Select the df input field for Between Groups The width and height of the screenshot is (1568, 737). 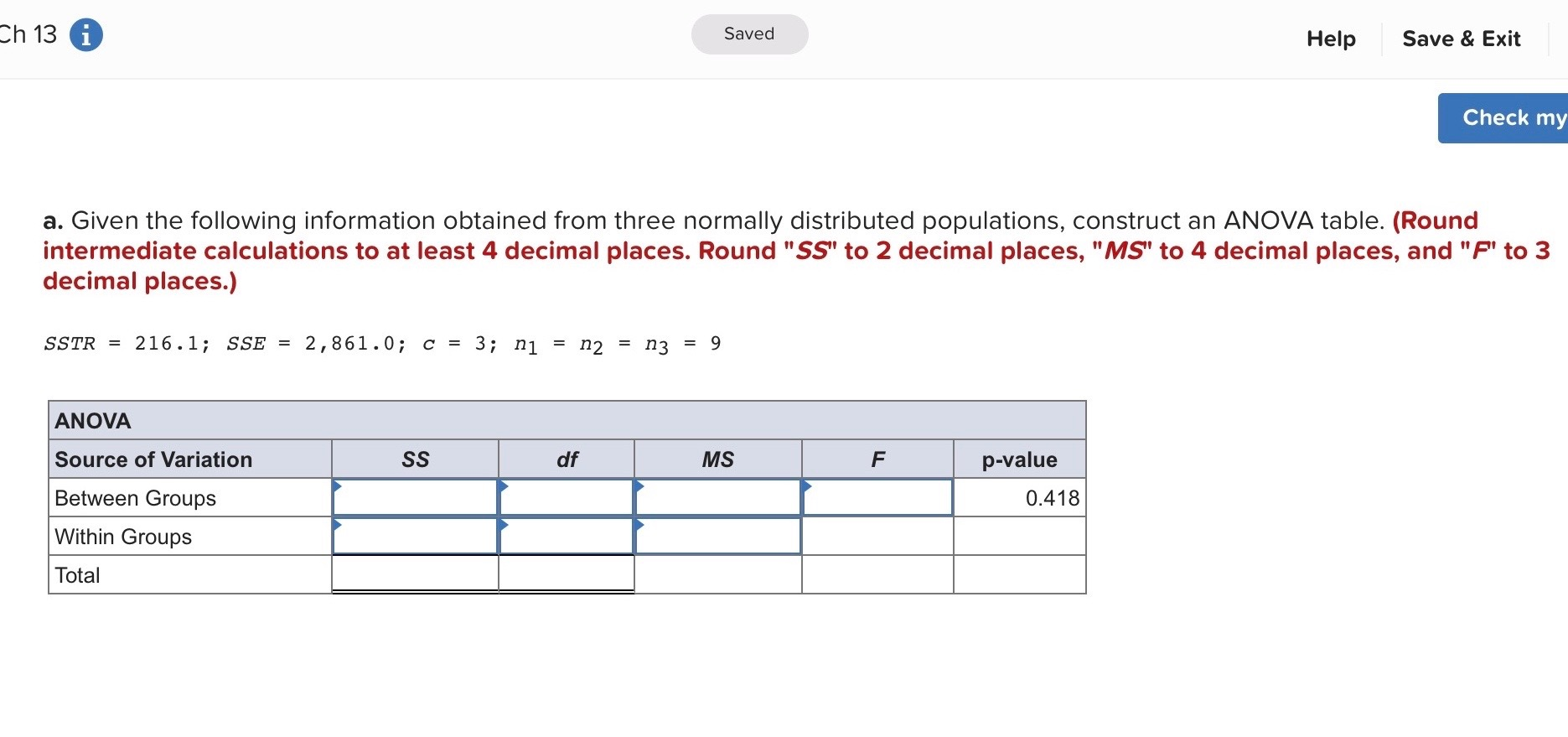click(567, 497)
